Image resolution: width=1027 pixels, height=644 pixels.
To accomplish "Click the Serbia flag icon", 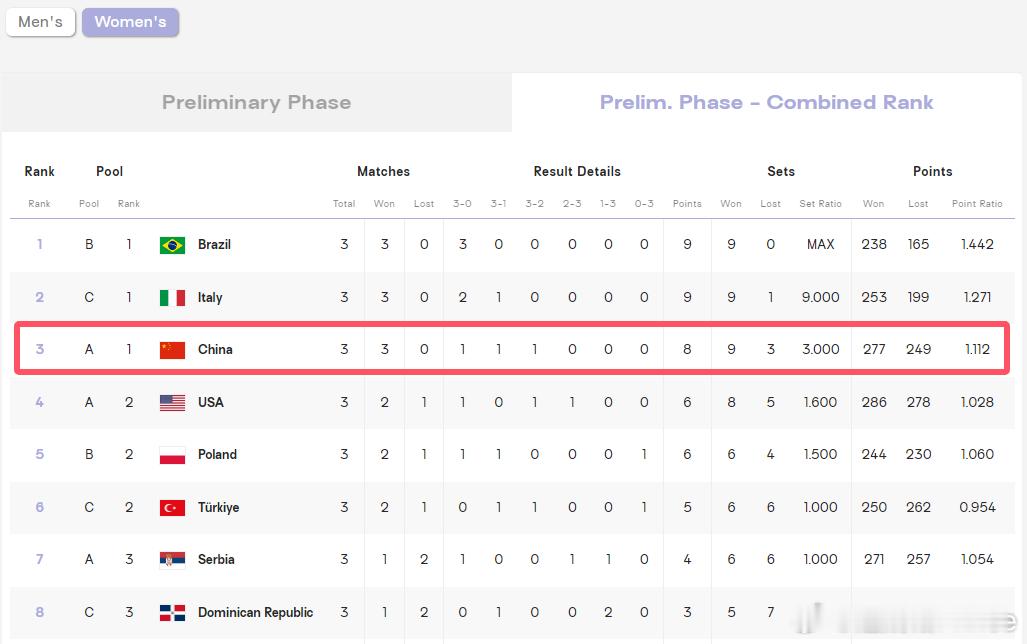I will point(172,560).
